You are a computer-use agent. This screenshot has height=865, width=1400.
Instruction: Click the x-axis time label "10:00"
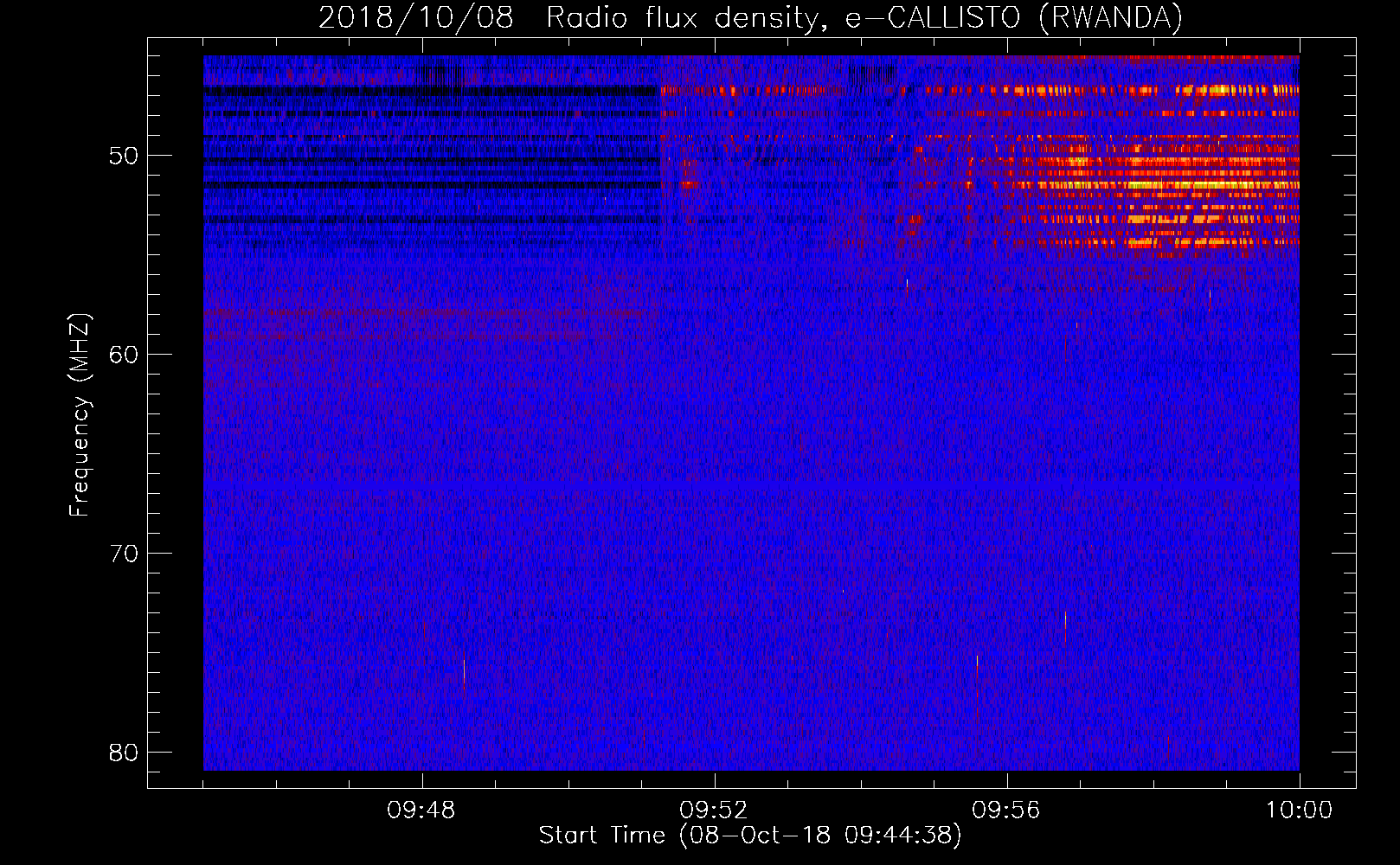[1299, 811]
